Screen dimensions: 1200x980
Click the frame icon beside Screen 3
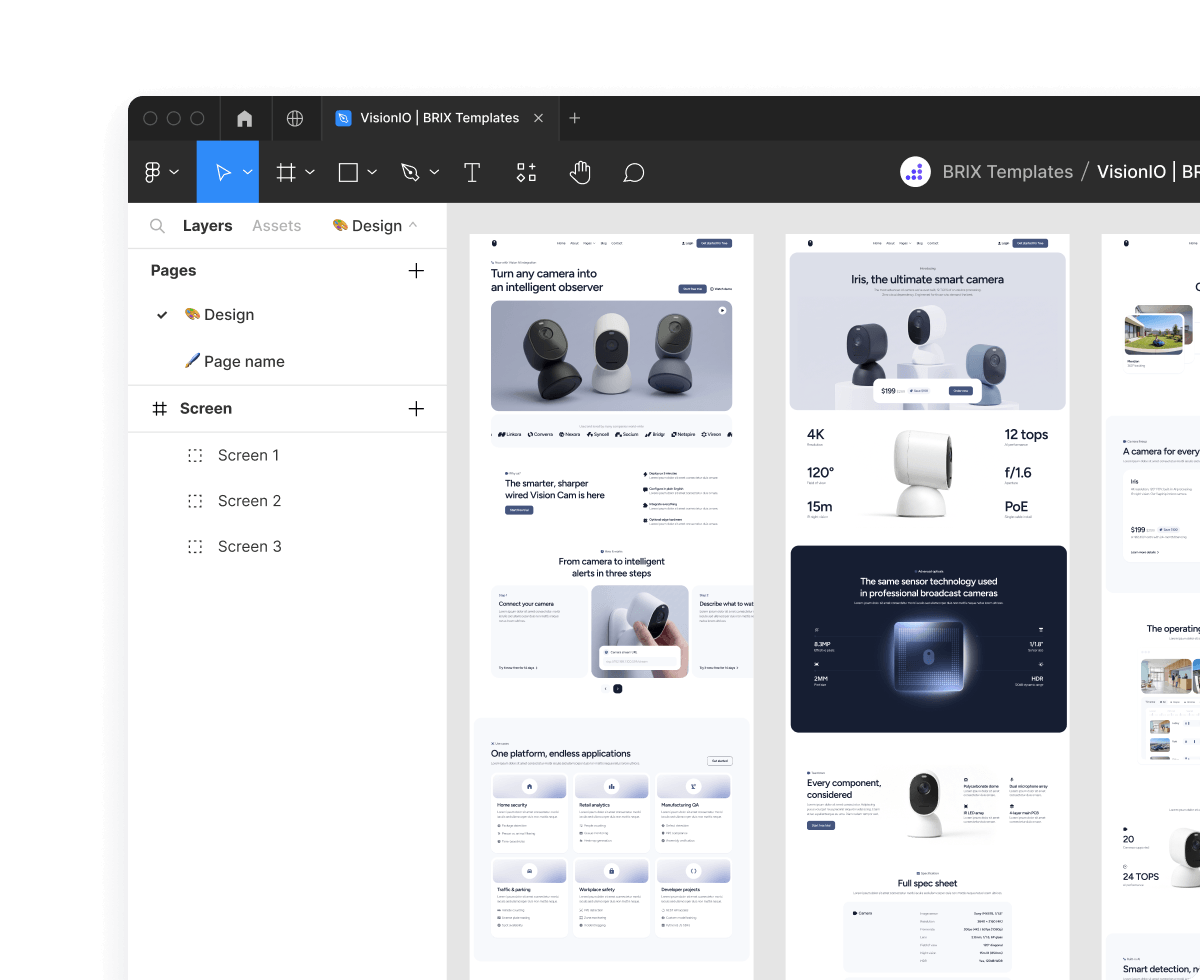coord(195,547)
